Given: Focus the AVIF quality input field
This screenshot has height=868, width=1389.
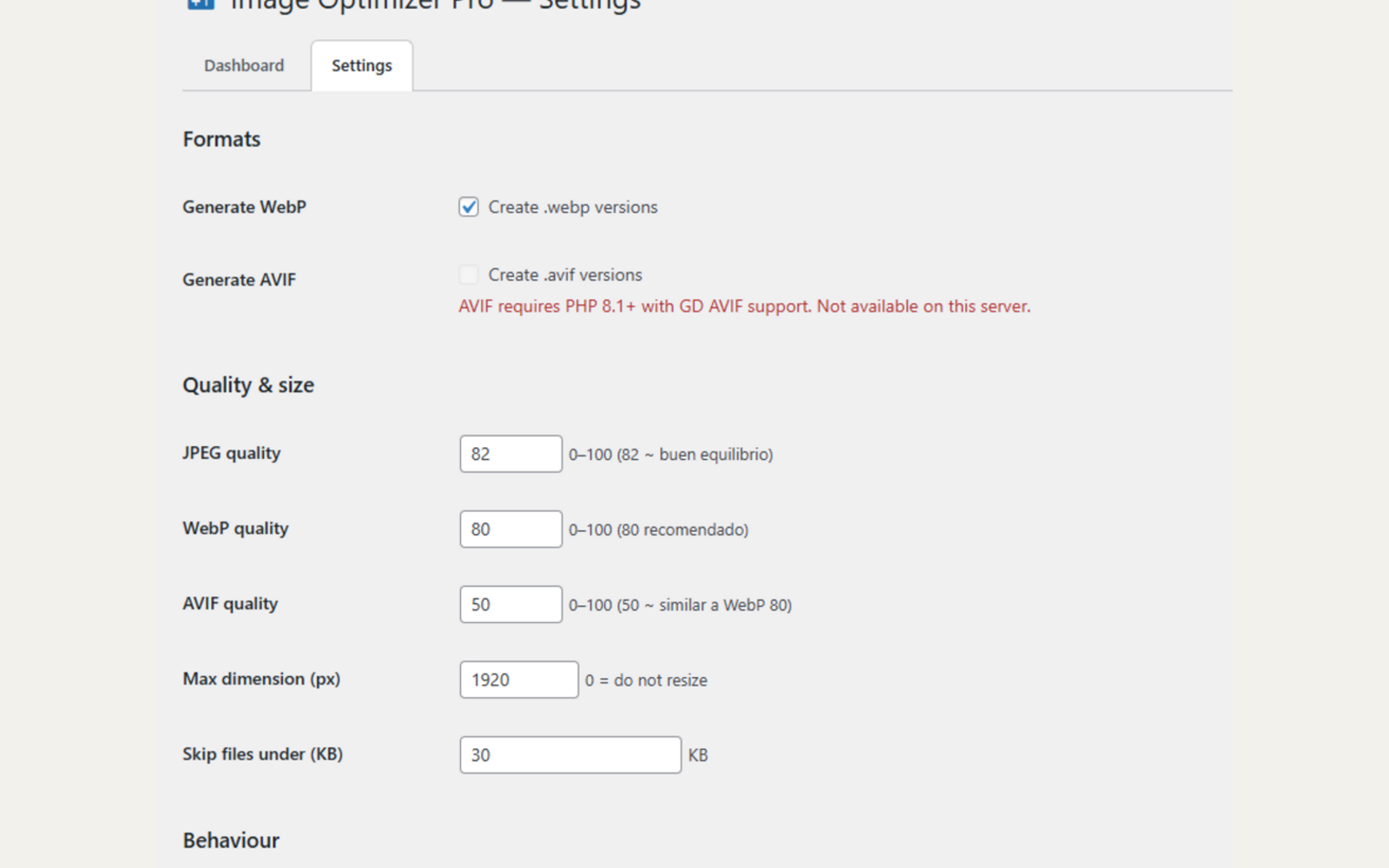Looking at the screenshot, I should 511,605.
